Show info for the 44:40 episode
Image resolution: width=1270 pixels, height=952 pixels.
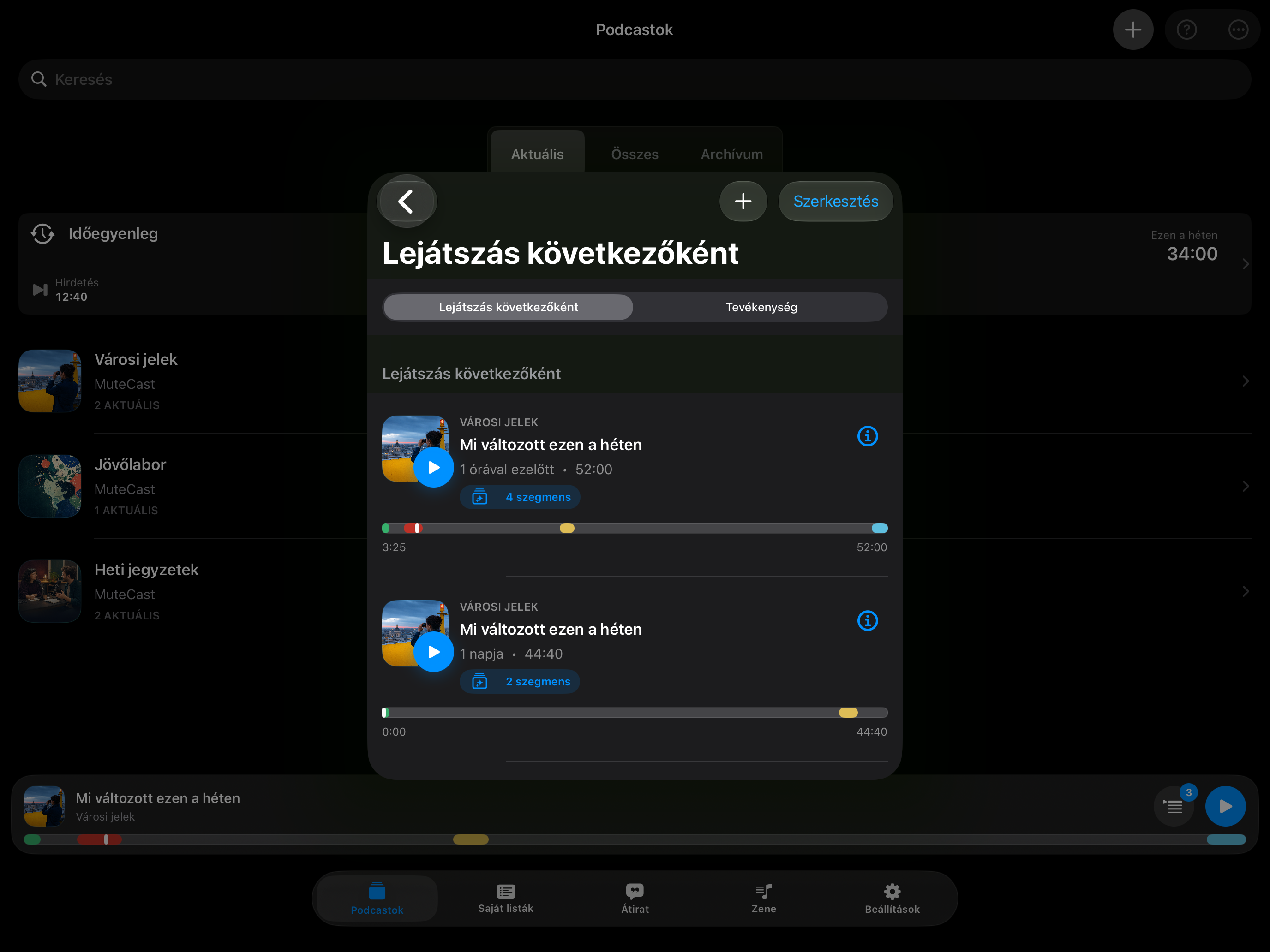tap(867, 620)
